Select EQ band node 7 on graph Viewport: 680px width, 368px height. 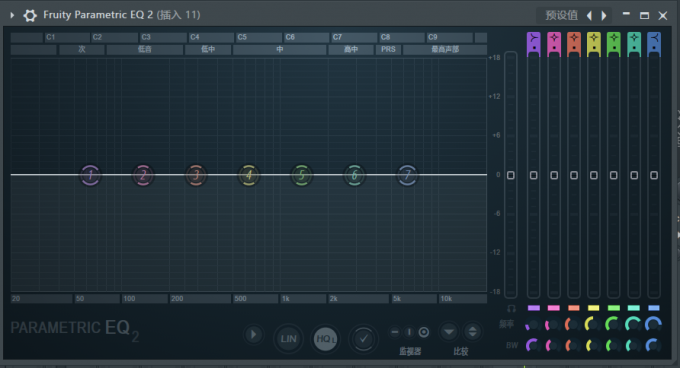click(407, 175)
